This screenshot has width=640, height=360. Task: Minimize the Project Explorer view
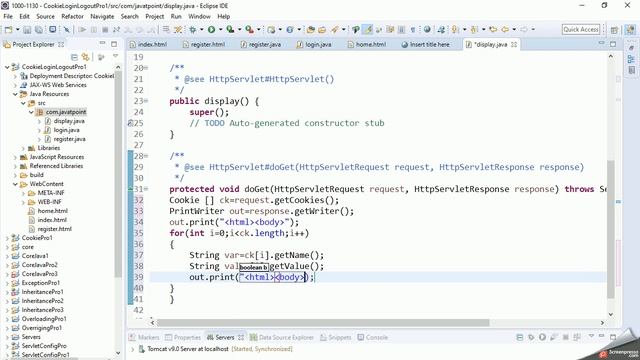(x=102, y=43)
